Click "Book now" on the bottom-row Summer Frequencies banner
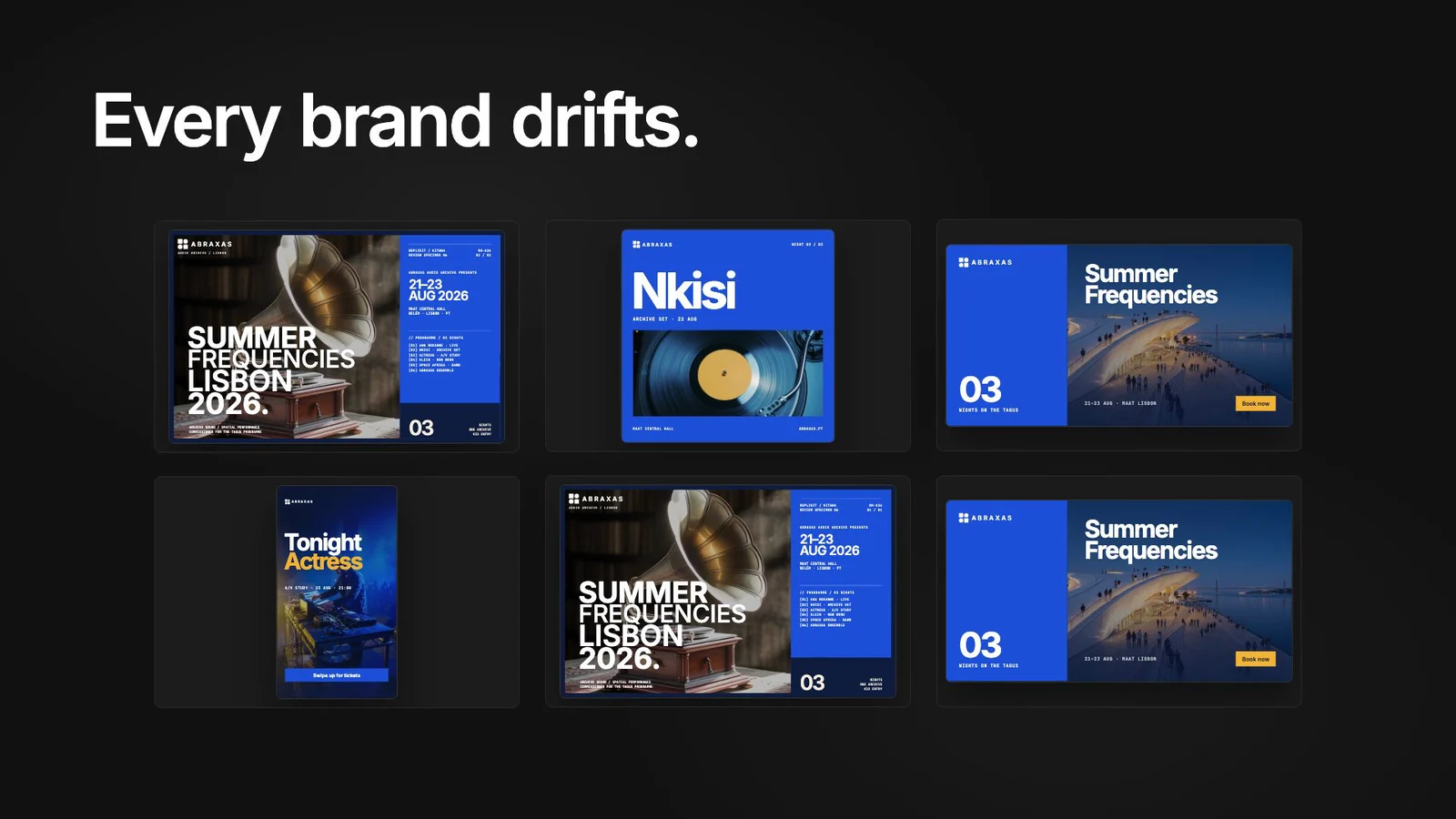Image resolution: width=1456 pixels, height=819 pixels. [1256, 659]
